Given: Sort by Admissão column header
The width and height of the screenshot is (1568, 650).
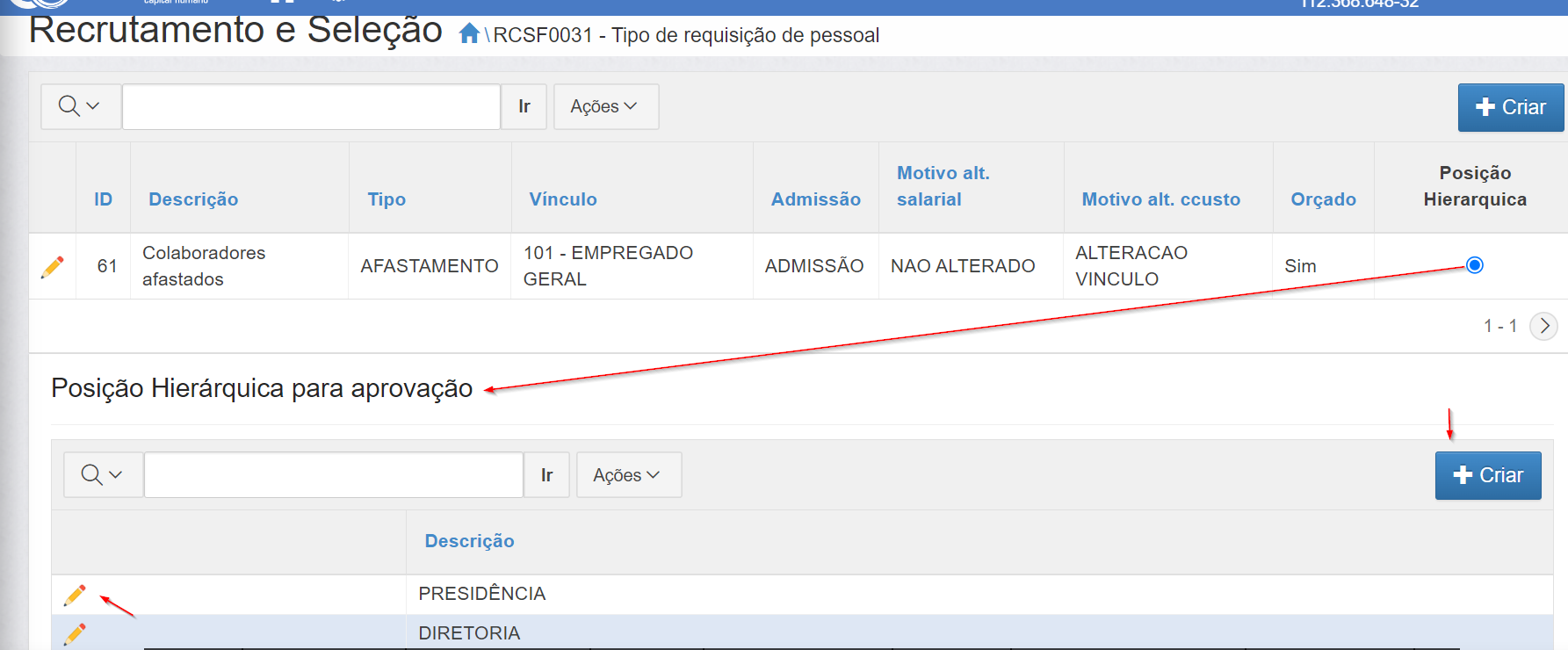Looking at the screenshot, I should click(816, 199).
